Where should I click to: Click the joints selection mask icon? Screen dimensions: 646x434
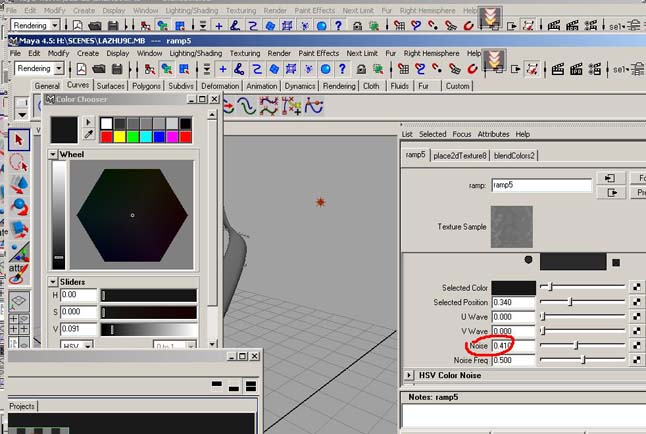point(239,69)
